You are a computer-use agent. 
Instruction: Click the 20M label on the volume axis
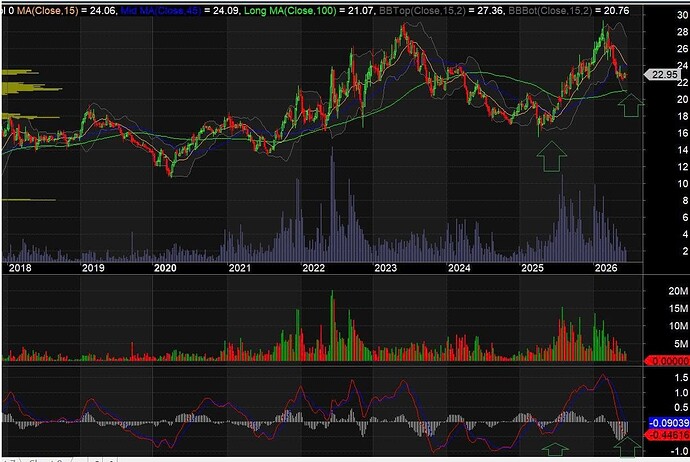tap(678, 291)
